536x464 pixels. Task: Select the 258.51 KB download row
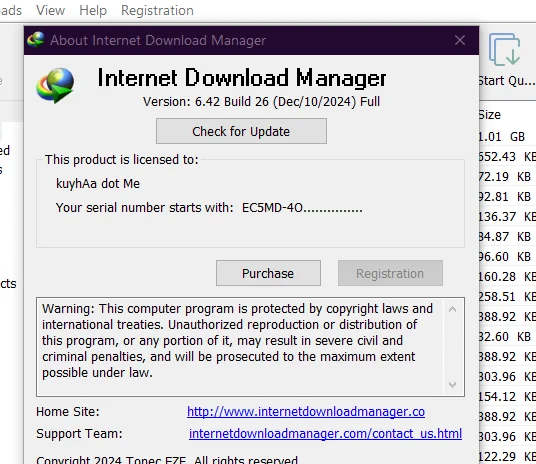point(507,297)
